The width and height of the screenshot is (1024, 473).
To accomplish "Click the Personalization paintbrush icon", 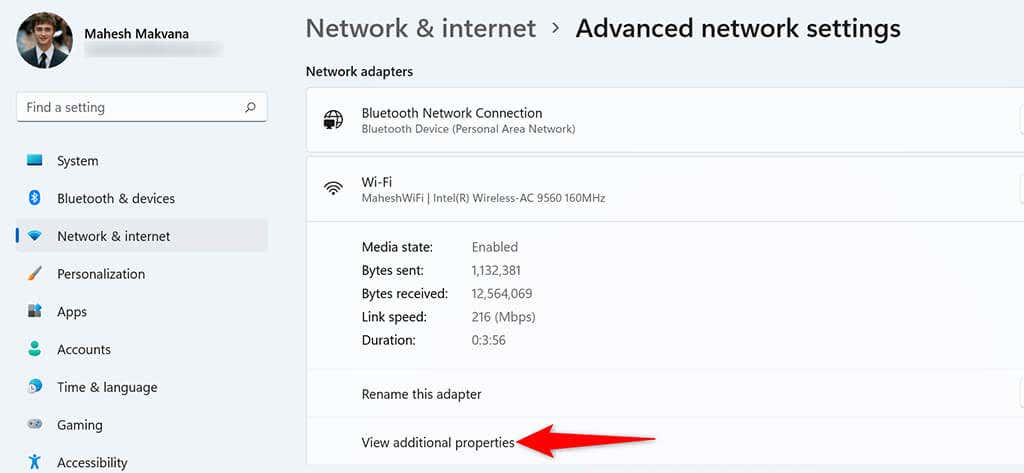I will coord(35,274).
